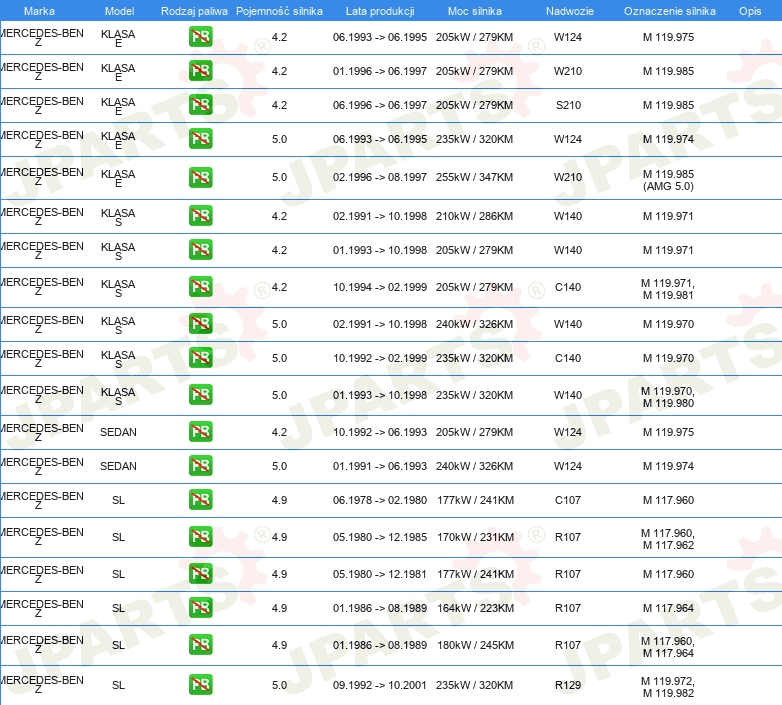Click the Rodzaj paliwa column header
Image resolution: width=782 pixels, height=705 pixels.
[194, 11]
